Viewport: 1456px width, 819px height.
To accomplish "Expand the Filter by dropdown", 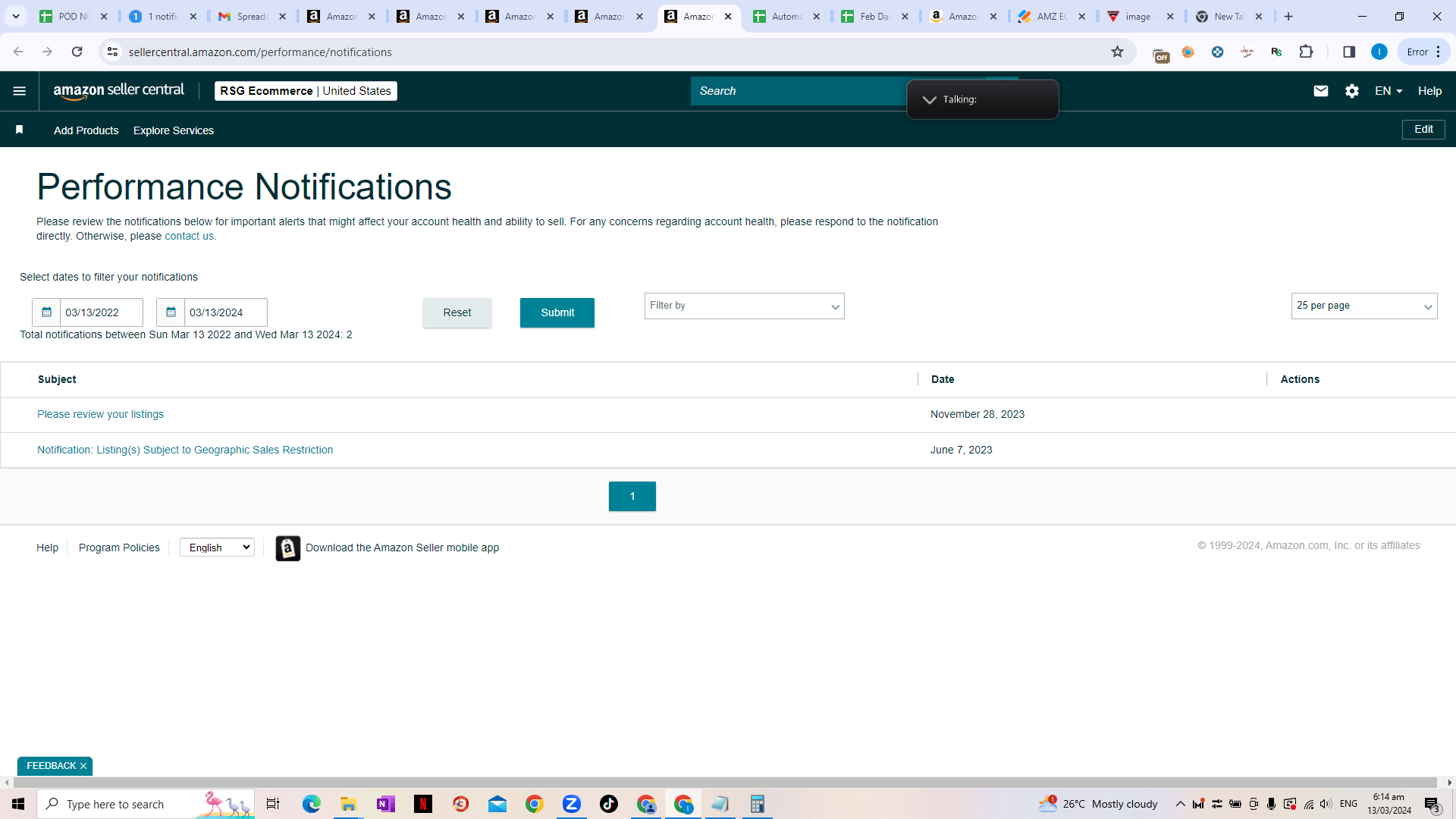I will 744,306.
